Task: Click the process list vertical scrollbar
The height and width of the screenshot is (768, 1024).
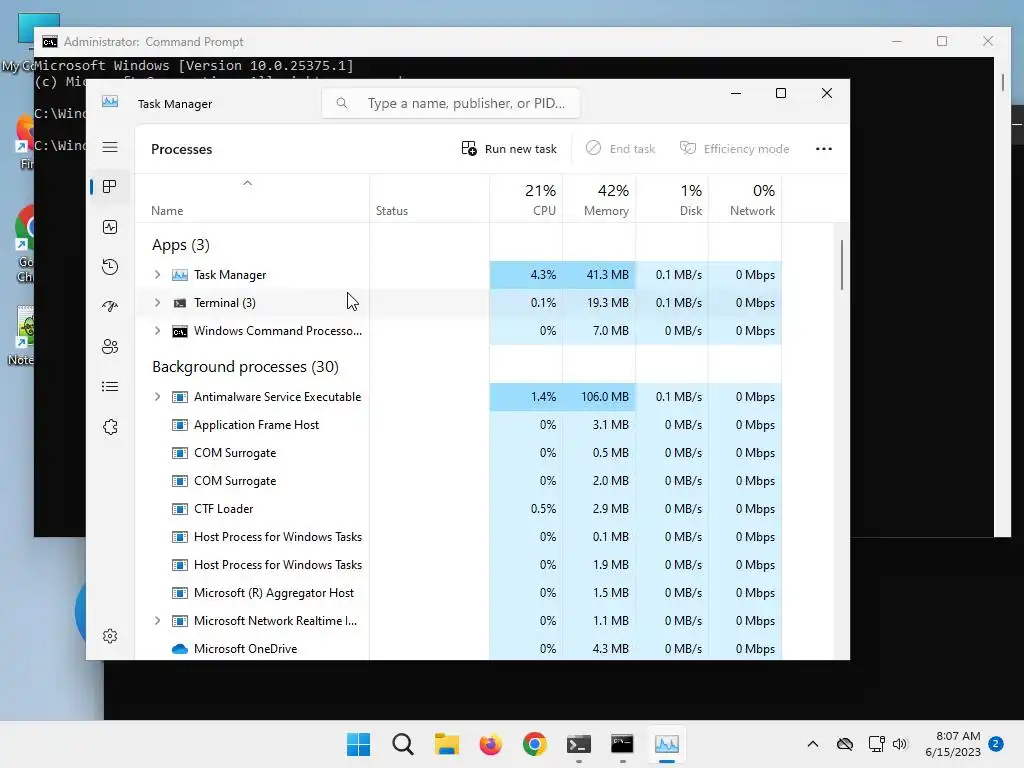Action: [x=842, y=264]
